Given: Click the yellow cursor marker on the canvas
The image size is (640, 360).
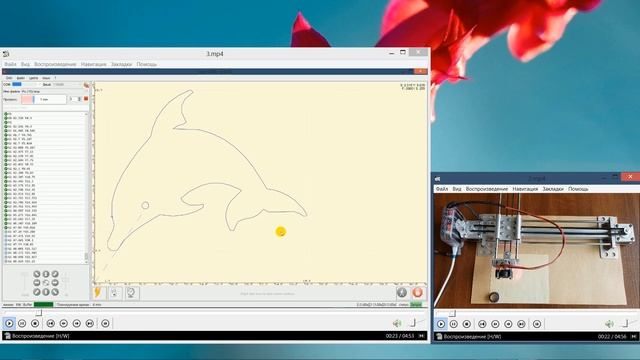Looking at the screenshot, I should (x=281, y=232).
